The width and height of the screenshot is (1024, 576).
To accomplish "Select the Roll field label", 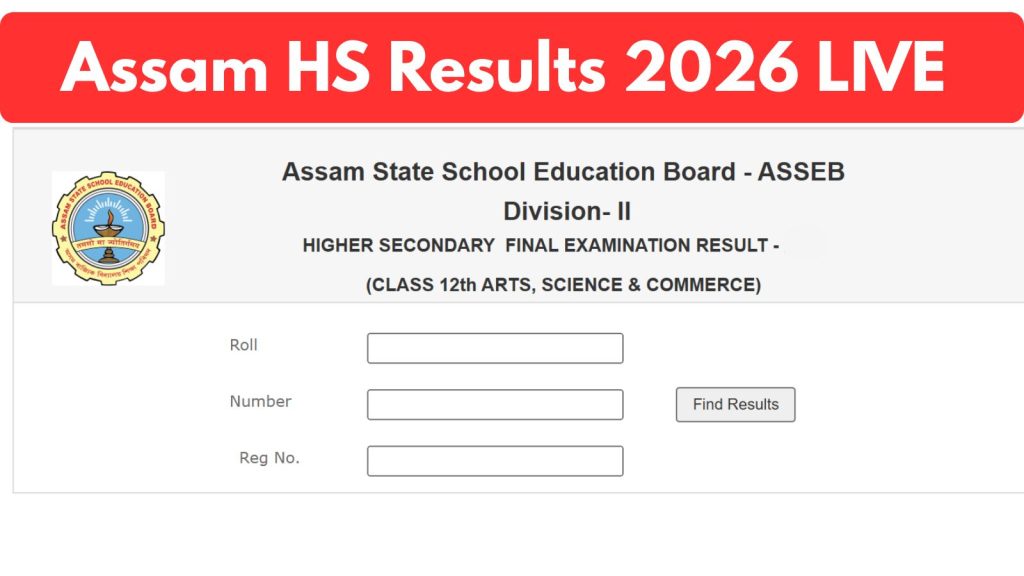I will tap(244, 345).
